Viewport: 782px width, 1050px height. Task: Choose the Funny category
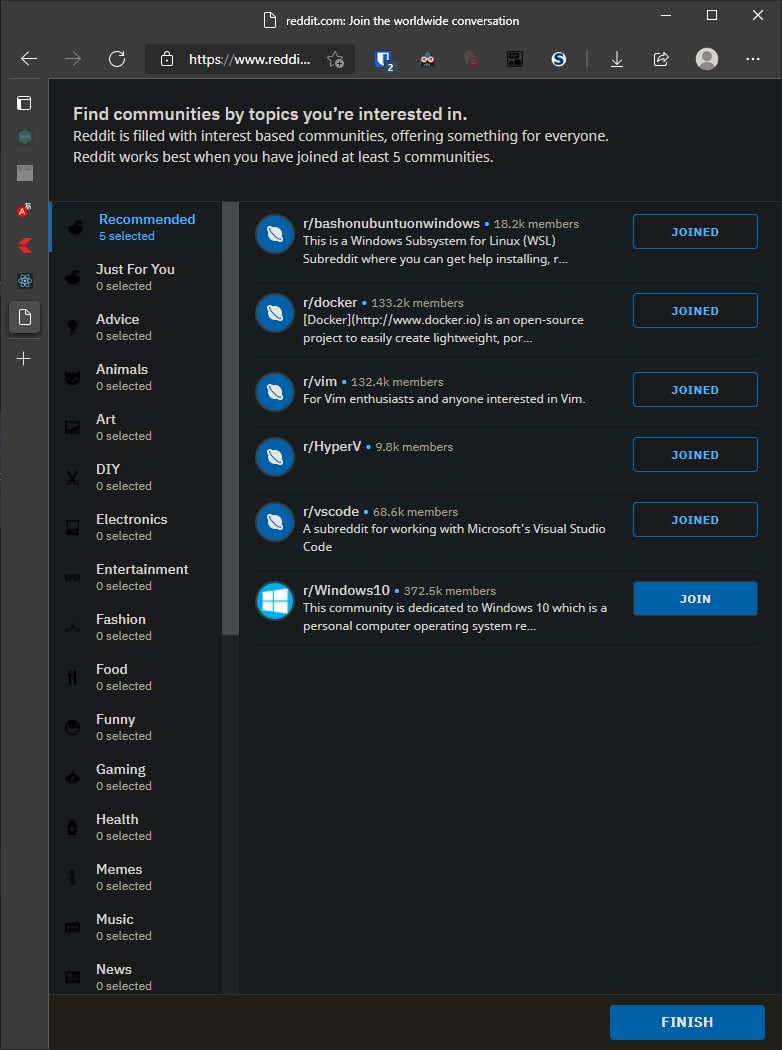[x=137, y=727]
